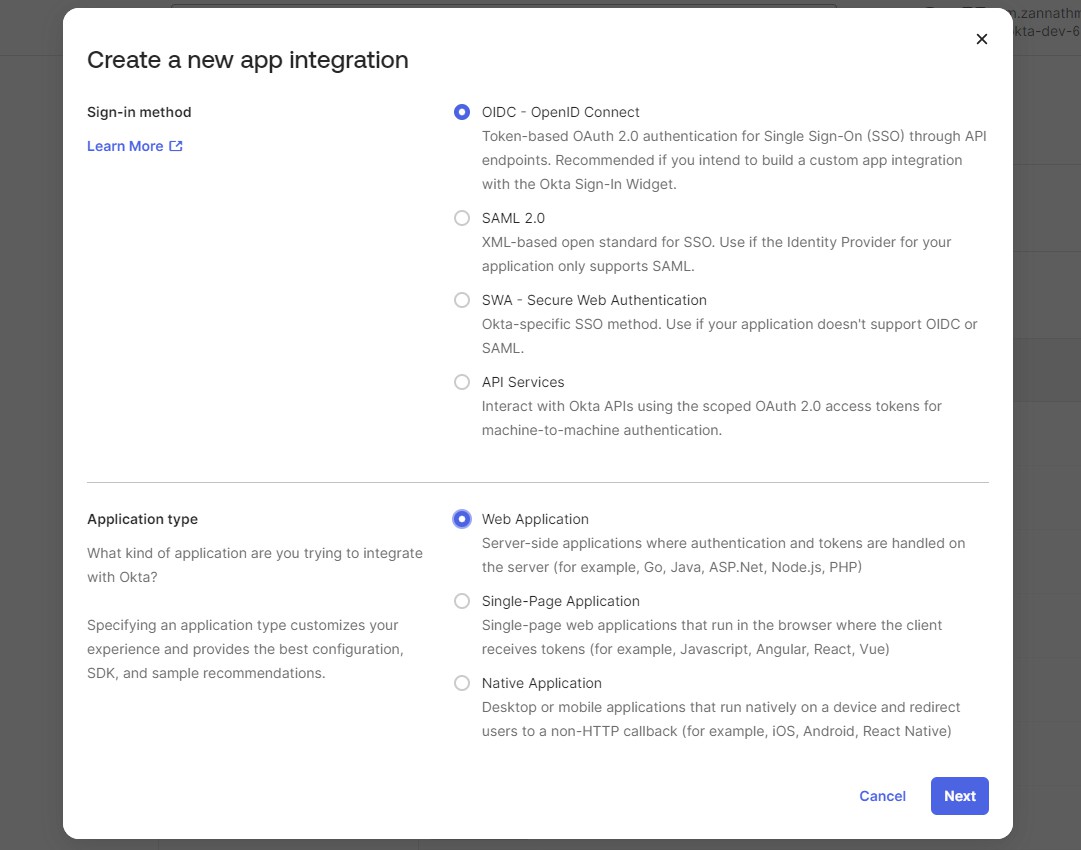
Task: Select the SWA - Secure Web Authentication radio button
Action: pyautogui.click(x=461, y=300)
